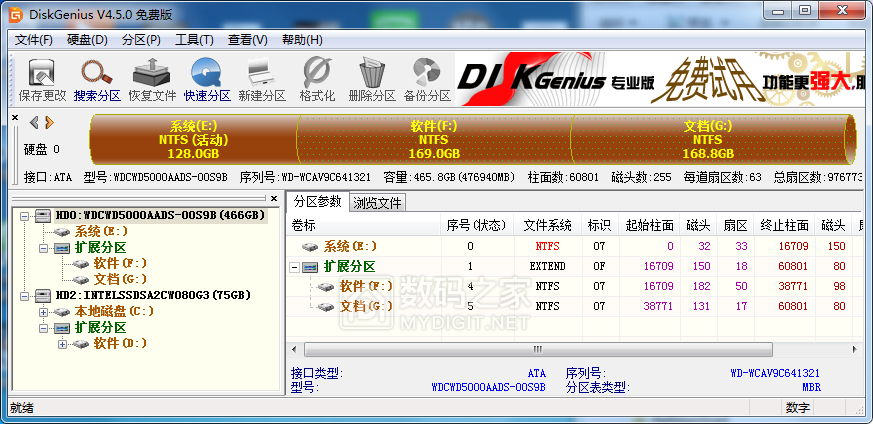The height and width of the screenshot is (424, 873).
Task: Click the HD0 hard disk icon in tree
Action: (43, 215)
